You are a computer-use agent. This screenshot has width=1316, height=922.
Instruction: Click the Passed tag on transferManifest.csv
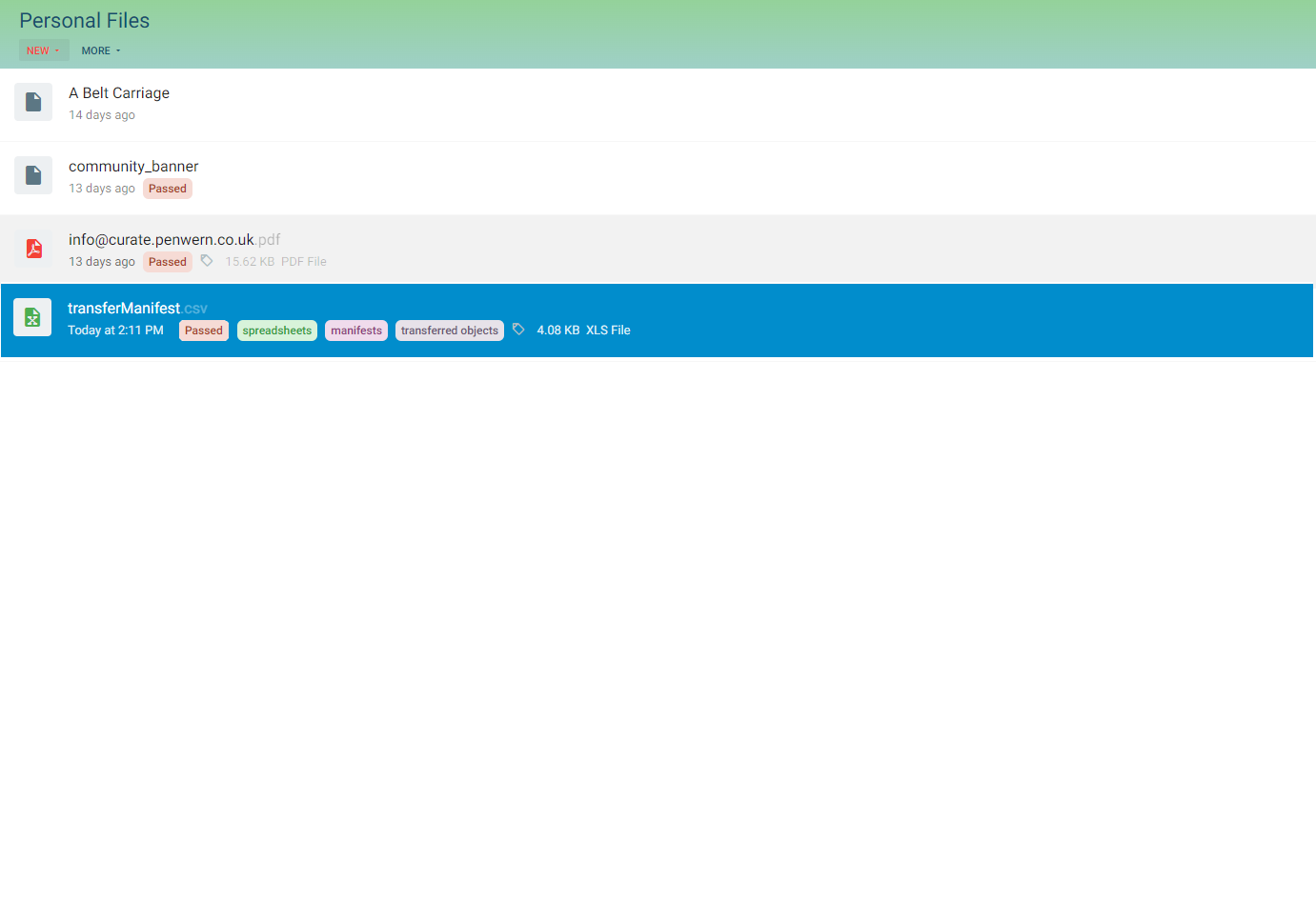[x=204, y=331]
